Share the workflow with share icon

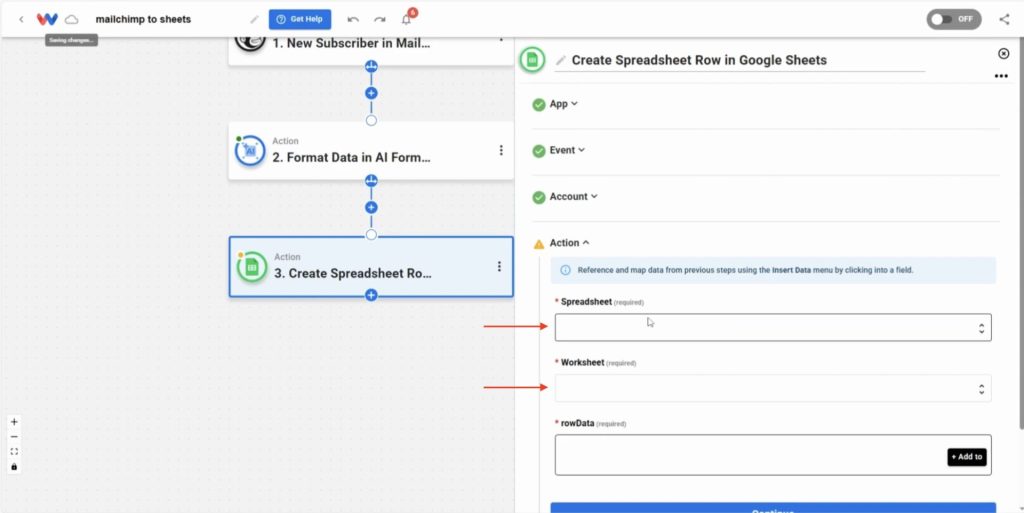click(1004, 19)
